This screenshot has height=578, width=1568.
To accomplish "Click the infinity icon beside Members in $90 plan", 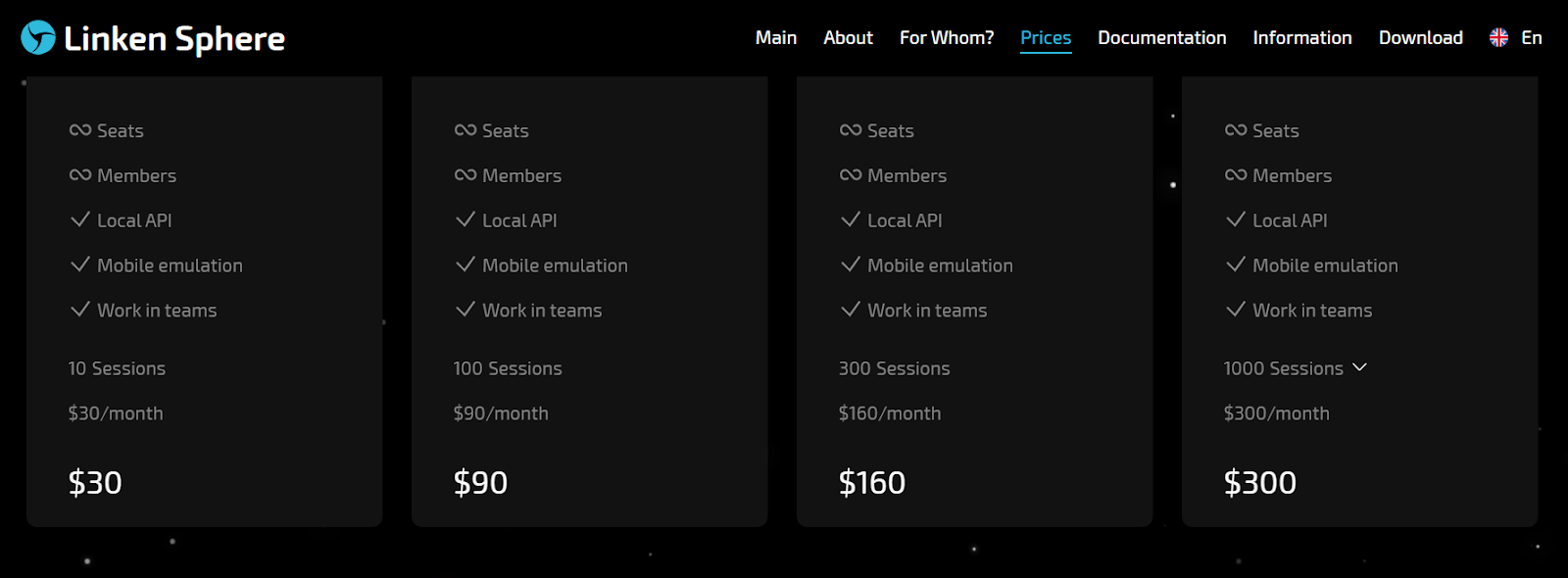I will [x=465, y=175].
